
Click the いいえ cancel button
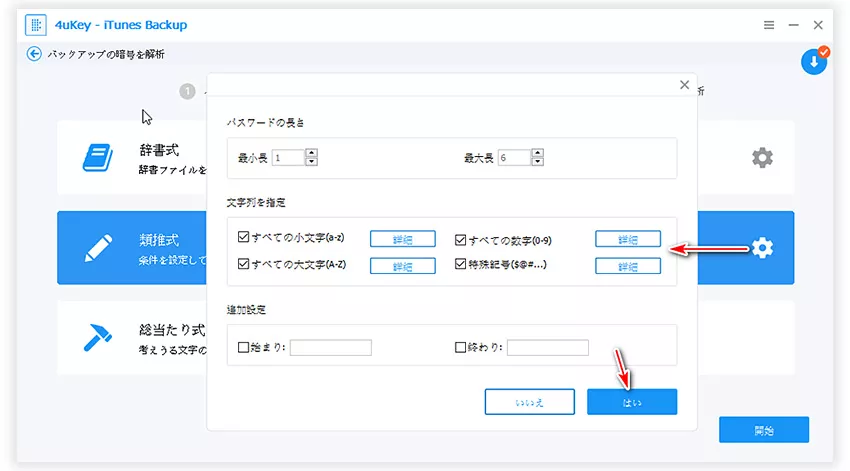pyautogui.click(x=529, y=401)
